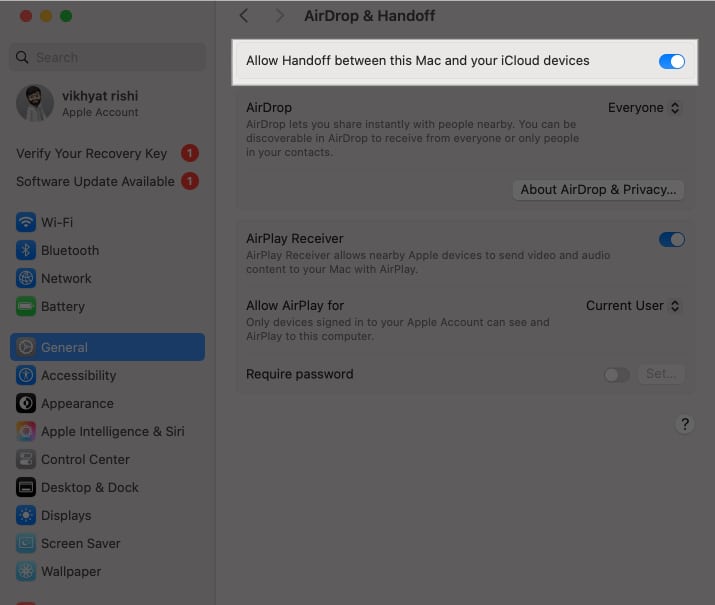Open the Bluetooth icon in sidebar
Viewport: 715px width, 605px height.
(x=26, y=250)
